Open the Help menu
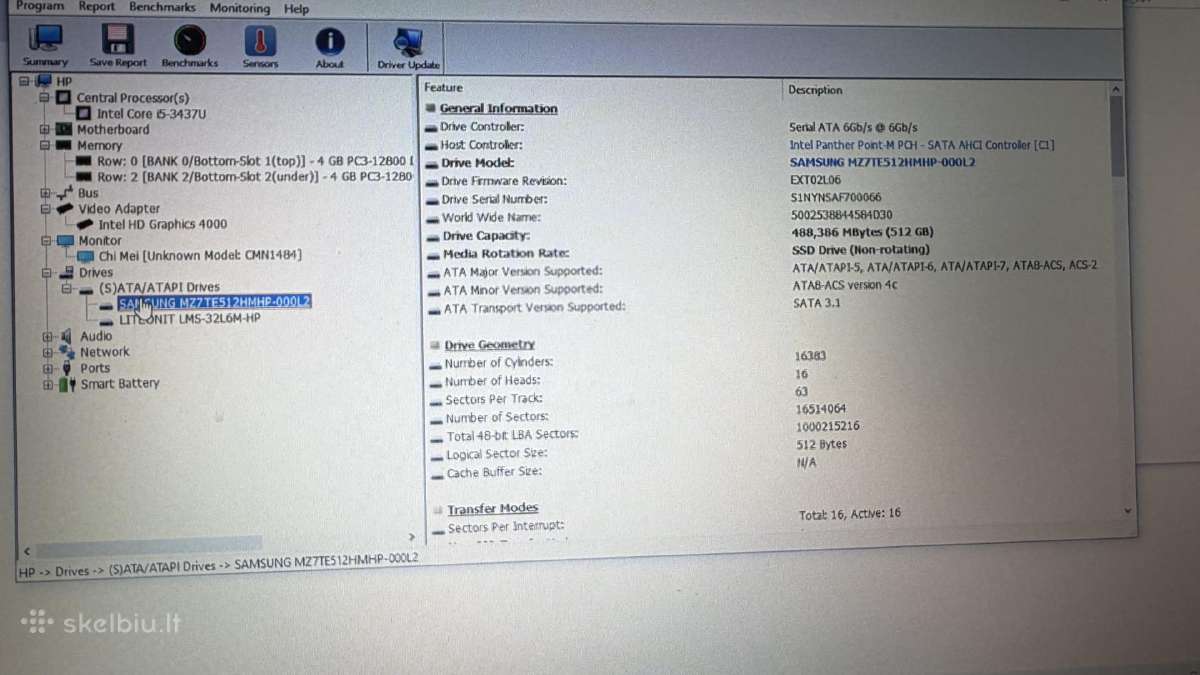 point(296,8)
